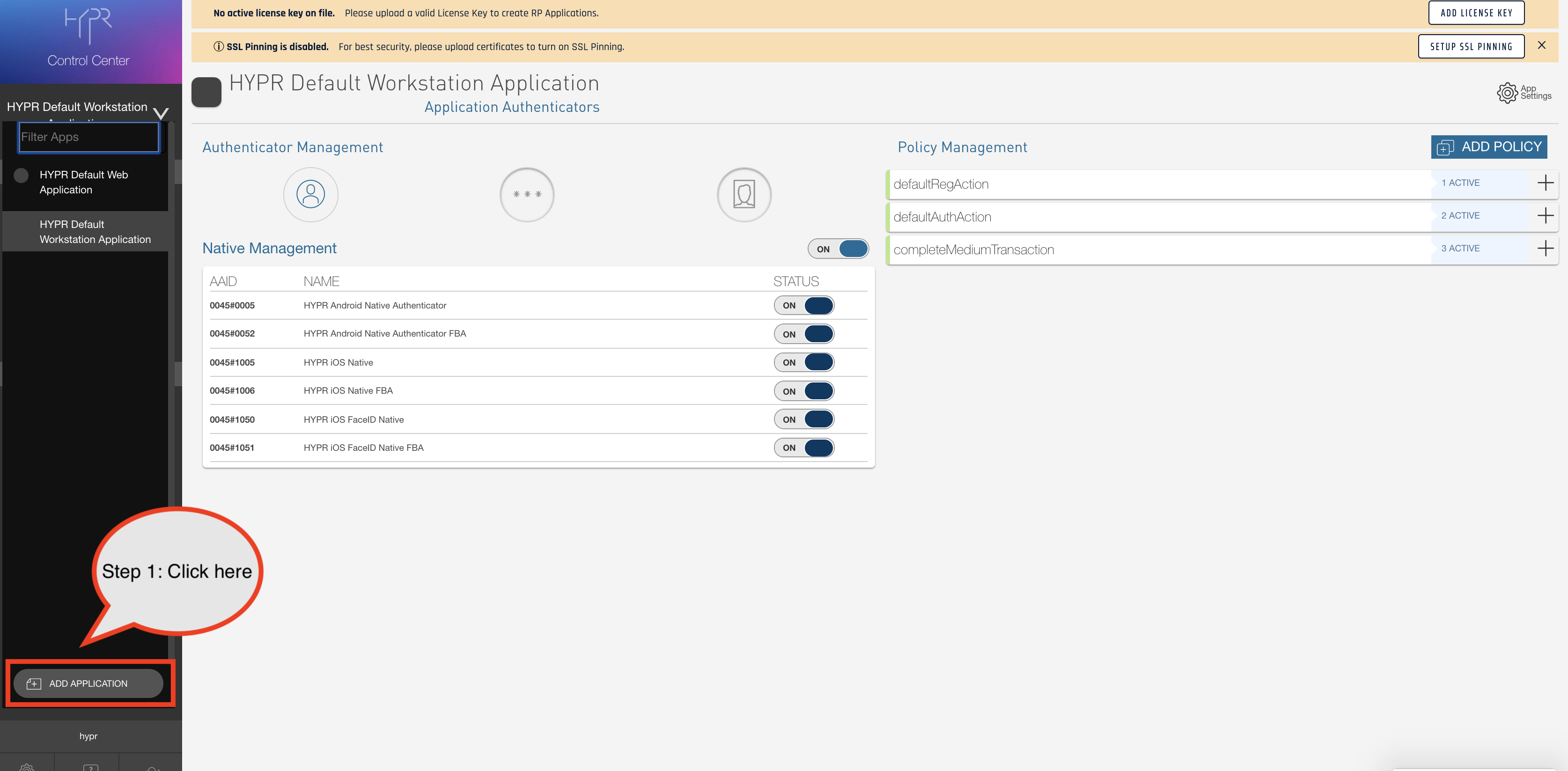Select HYPR Default Web Application in sidebar

point(83,182)
